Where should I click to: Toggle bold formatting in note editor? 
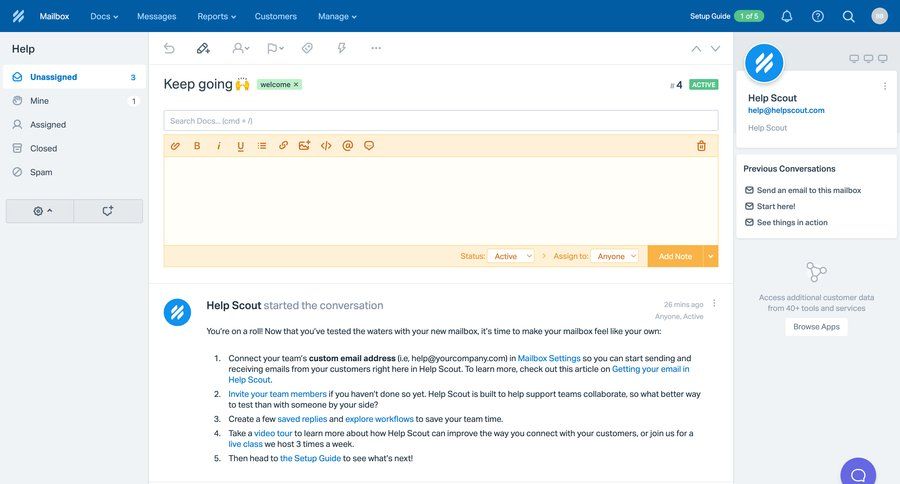pyautogui.click(x=197, y=146)
